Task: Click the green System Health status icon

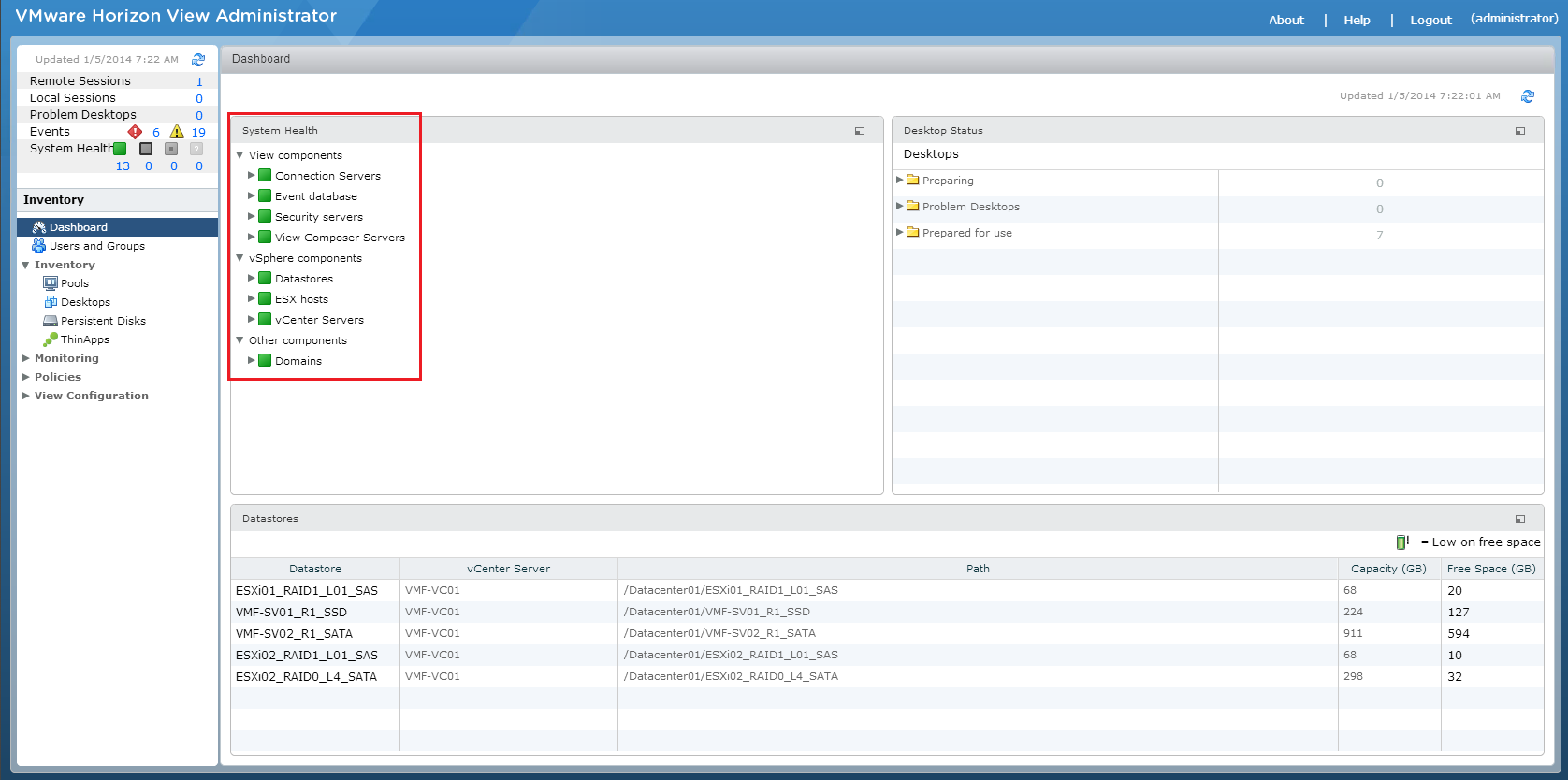Action: [x=120, y=149]
